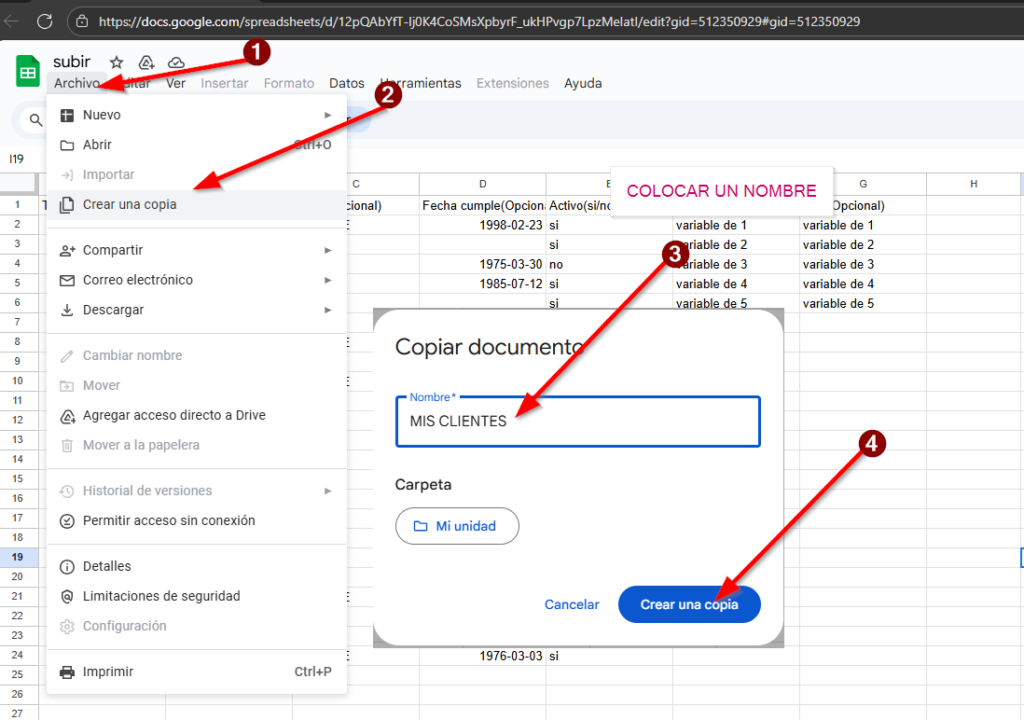Click the blue Crear una copia button
The width and height of the screenshot is (1024, 720).
click(689, 604)
